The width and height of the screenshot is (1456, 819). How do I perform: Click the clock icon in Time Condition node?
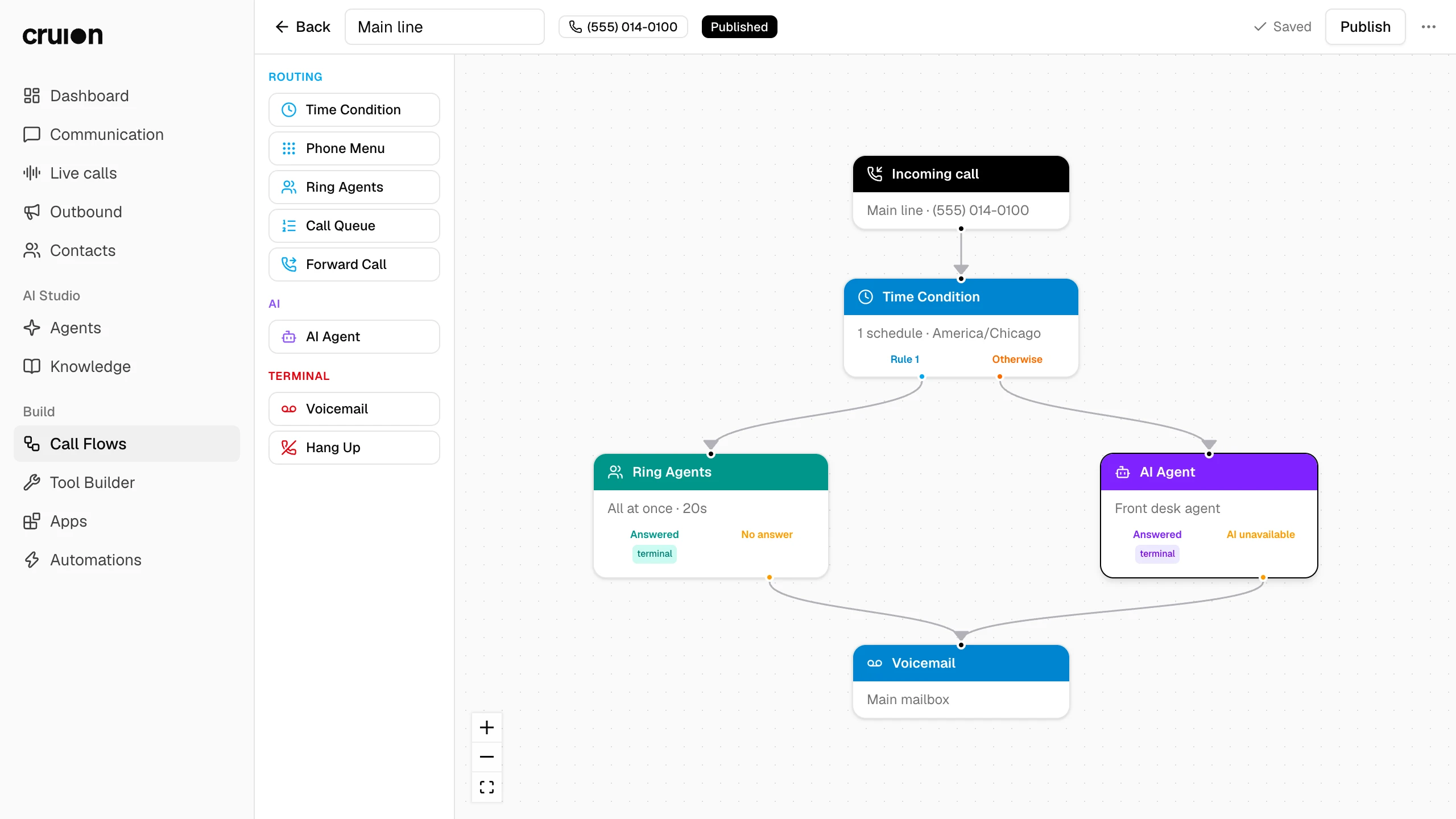pos(866,297)
